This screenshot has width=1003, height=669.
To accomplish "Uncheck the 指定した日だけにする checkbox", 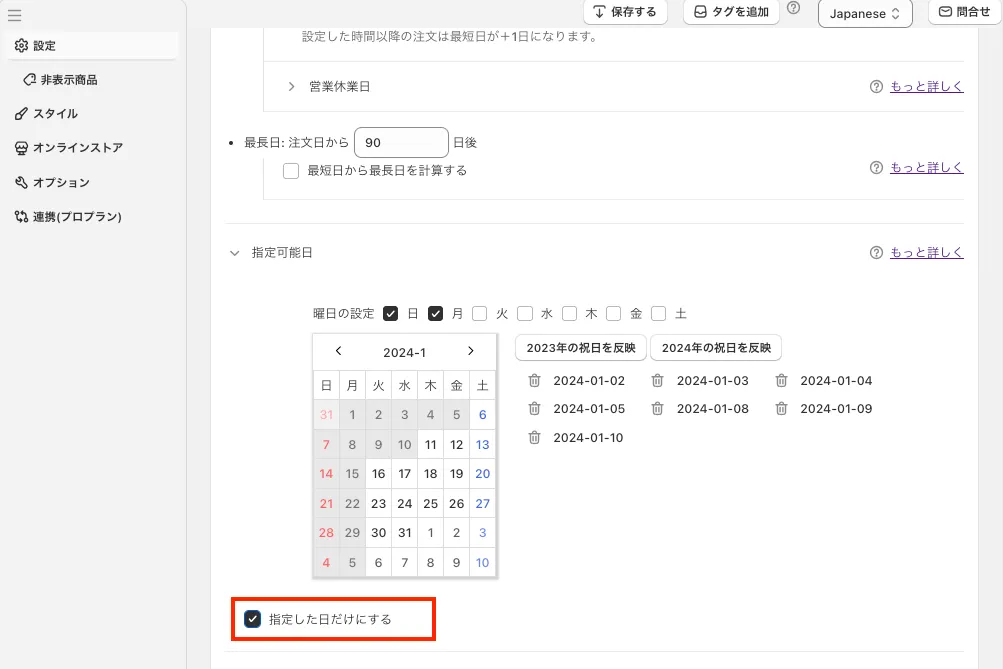I will click(253, 619).
